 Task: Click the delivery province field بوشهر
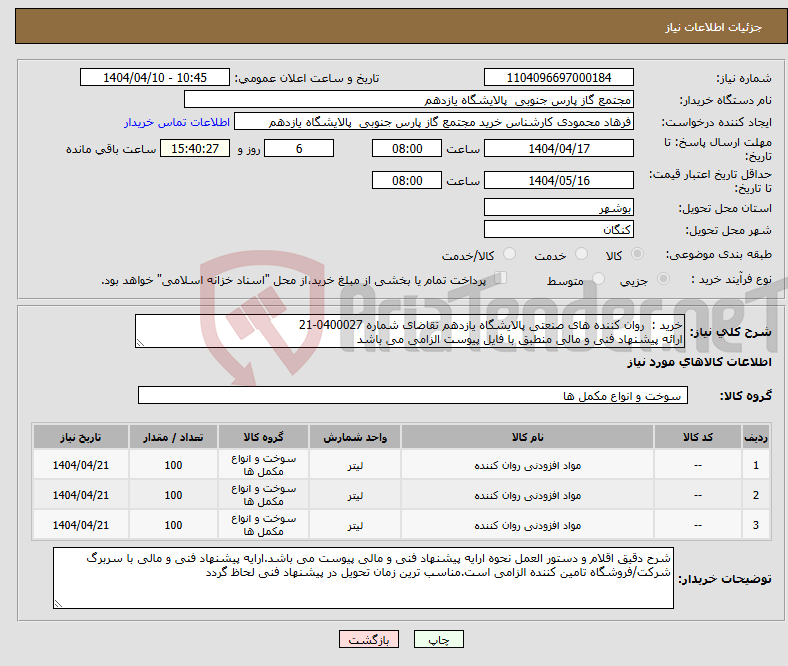(558, 207)
